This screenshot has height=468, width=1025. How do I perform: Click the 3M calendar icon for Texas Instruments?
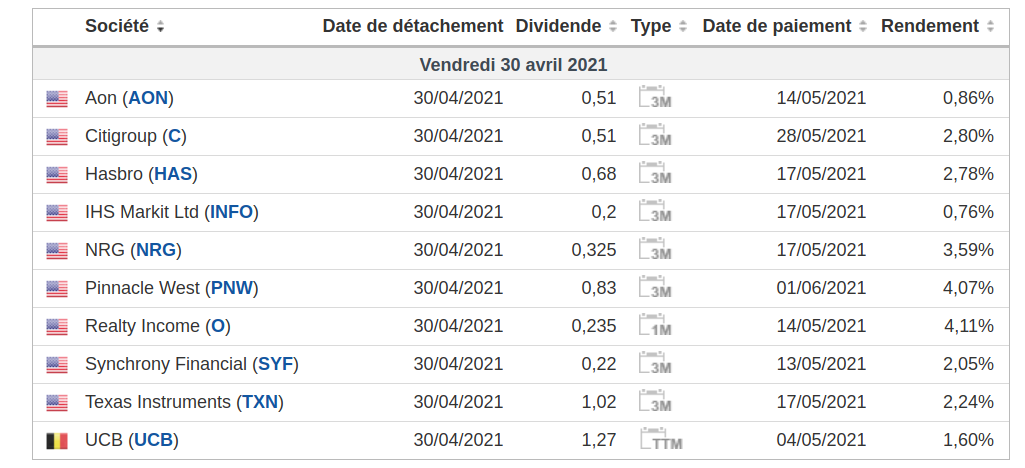[x=655, y=400]
